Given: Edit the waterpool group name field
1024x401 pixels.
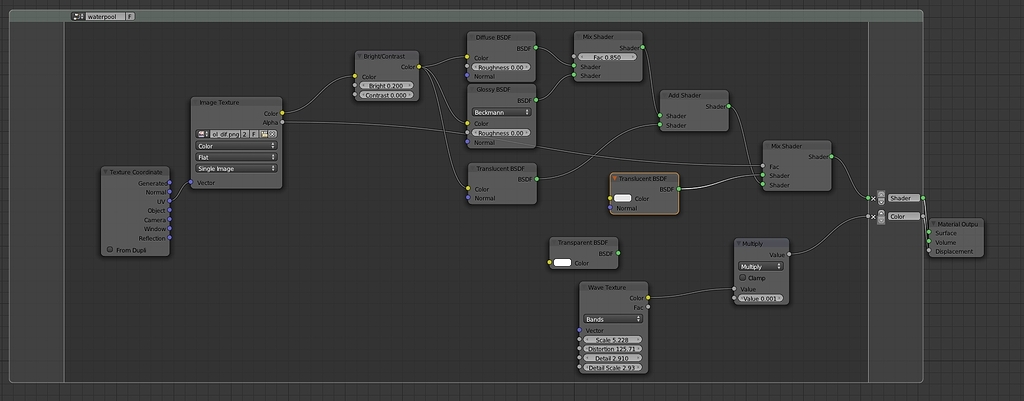Looking at the screenshot, I should (x=105, y=16).
